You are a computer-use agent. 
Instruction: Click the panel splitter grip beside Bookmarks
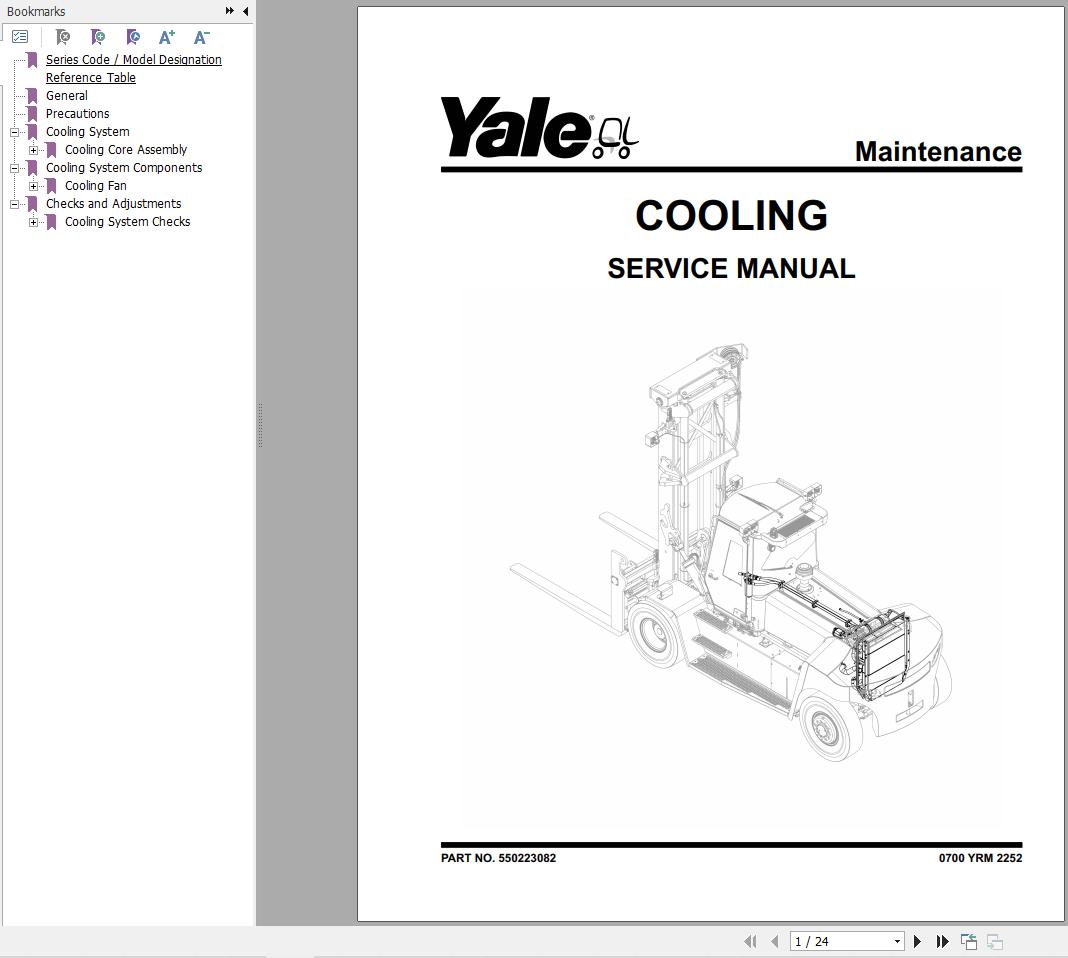(x=260, y=426)
